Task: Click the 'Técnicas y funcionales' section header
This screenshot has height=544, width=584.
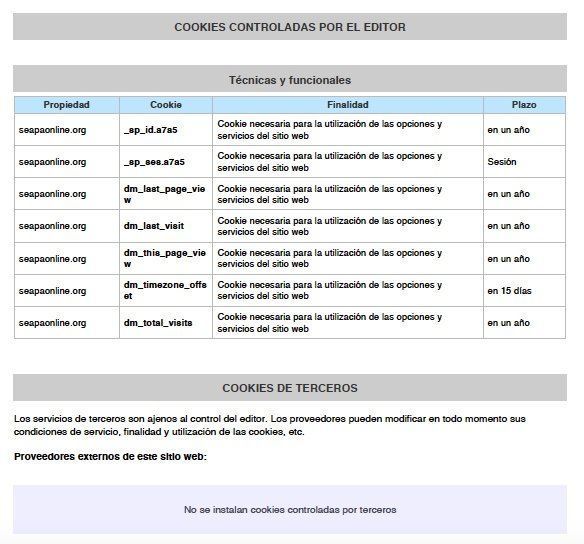Action: [290, 79]
